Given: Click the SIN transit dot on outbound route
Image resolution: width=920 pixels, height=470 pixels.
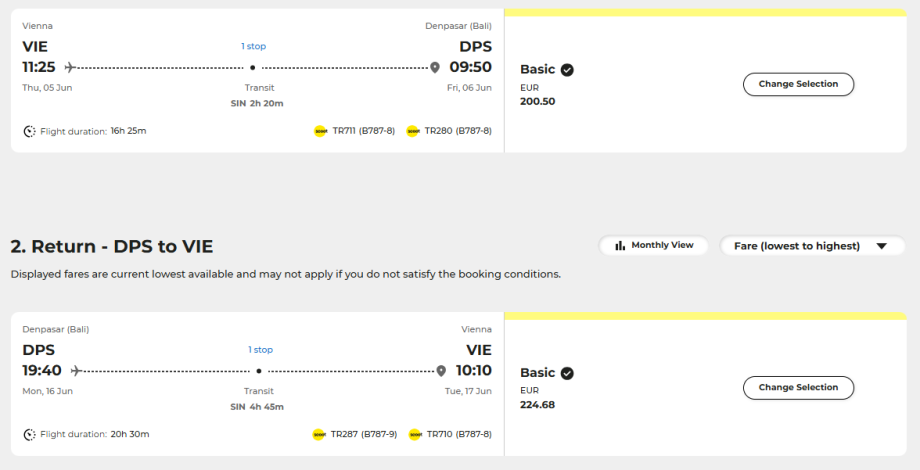Looking at the screenshot, I should 252,68.
